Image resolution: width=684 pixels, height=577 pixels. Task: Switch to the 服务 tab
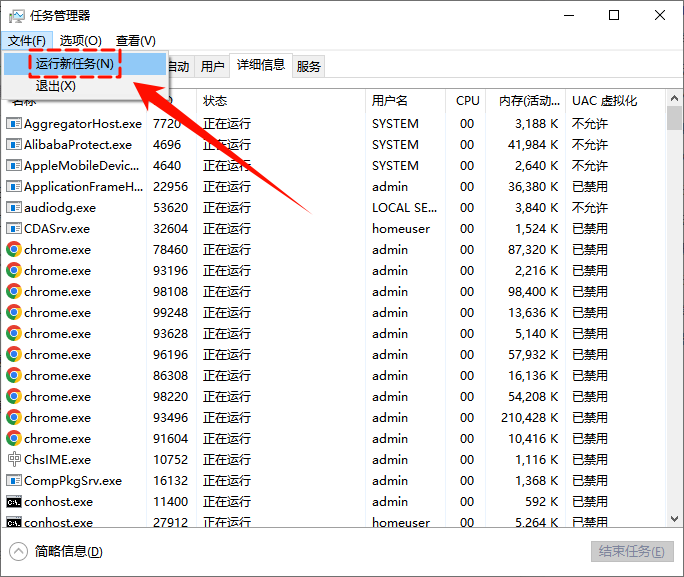[x=308, y=67]
